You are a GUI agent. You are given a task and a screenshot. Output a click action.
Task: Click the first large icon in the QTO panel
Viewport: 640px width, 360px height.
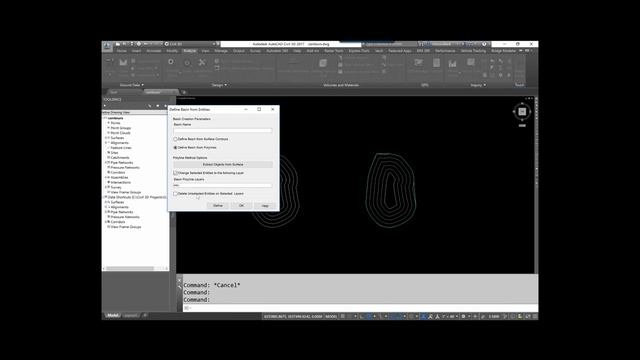(x=418, y=63)
